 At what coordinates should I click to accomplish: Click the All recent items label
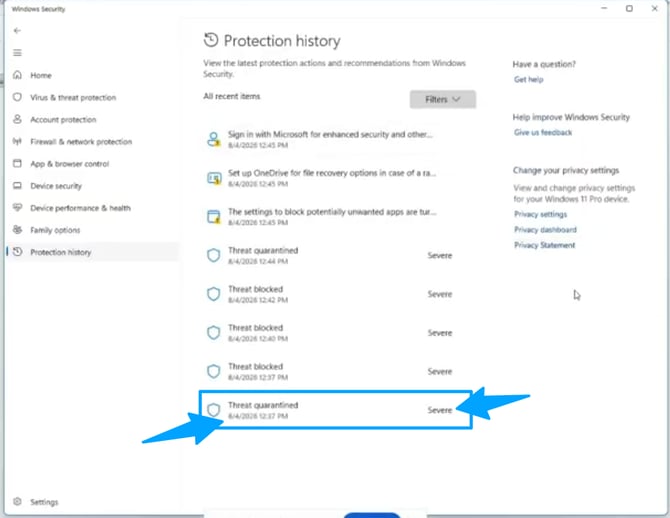[x=232, y=96]
